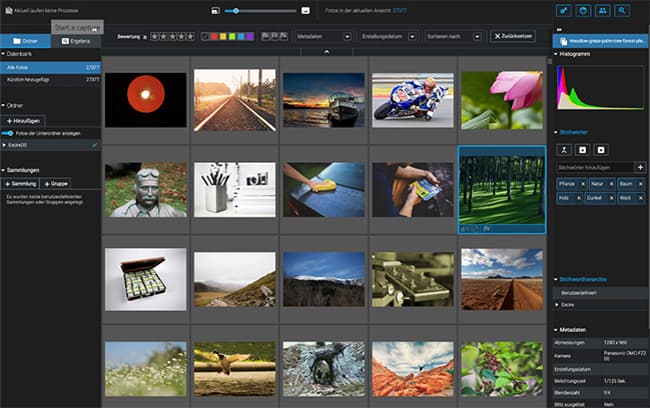Filter by yellow color label
650x408 pixels.
point(223,36)
